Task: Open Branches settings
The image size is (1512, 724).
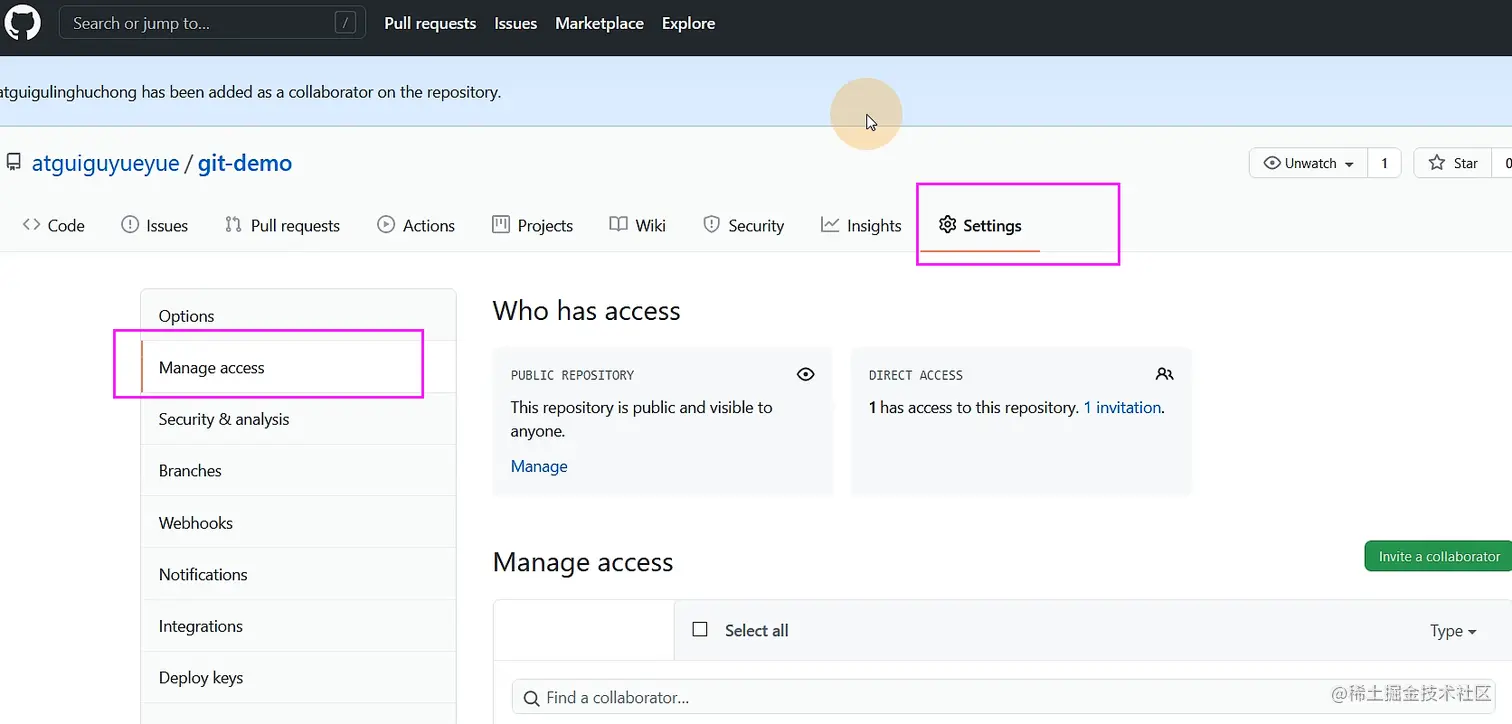Action: [x=298, y=471]
